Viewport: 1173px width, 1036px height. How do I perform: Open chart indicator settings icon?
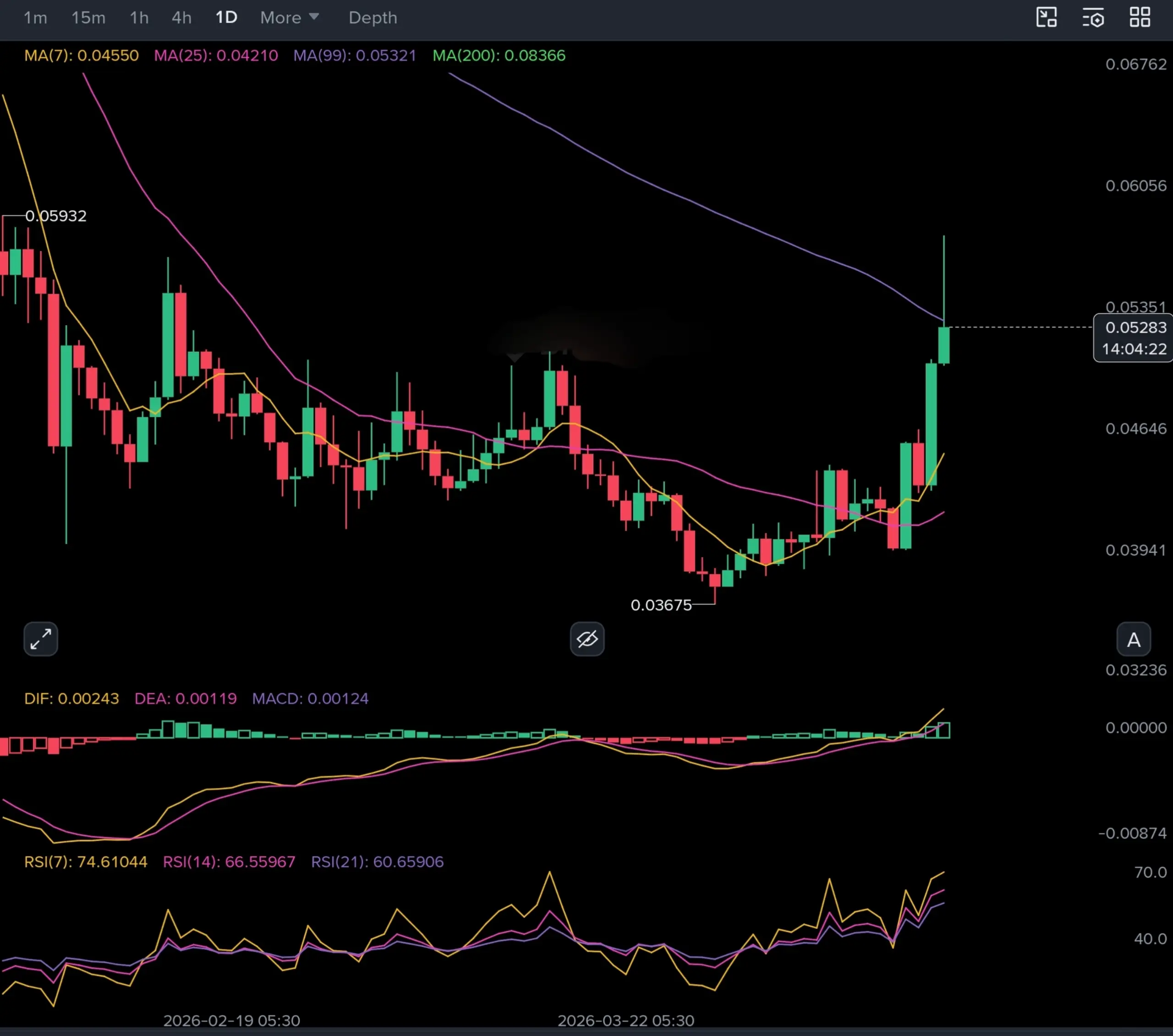coord(1093,17)
